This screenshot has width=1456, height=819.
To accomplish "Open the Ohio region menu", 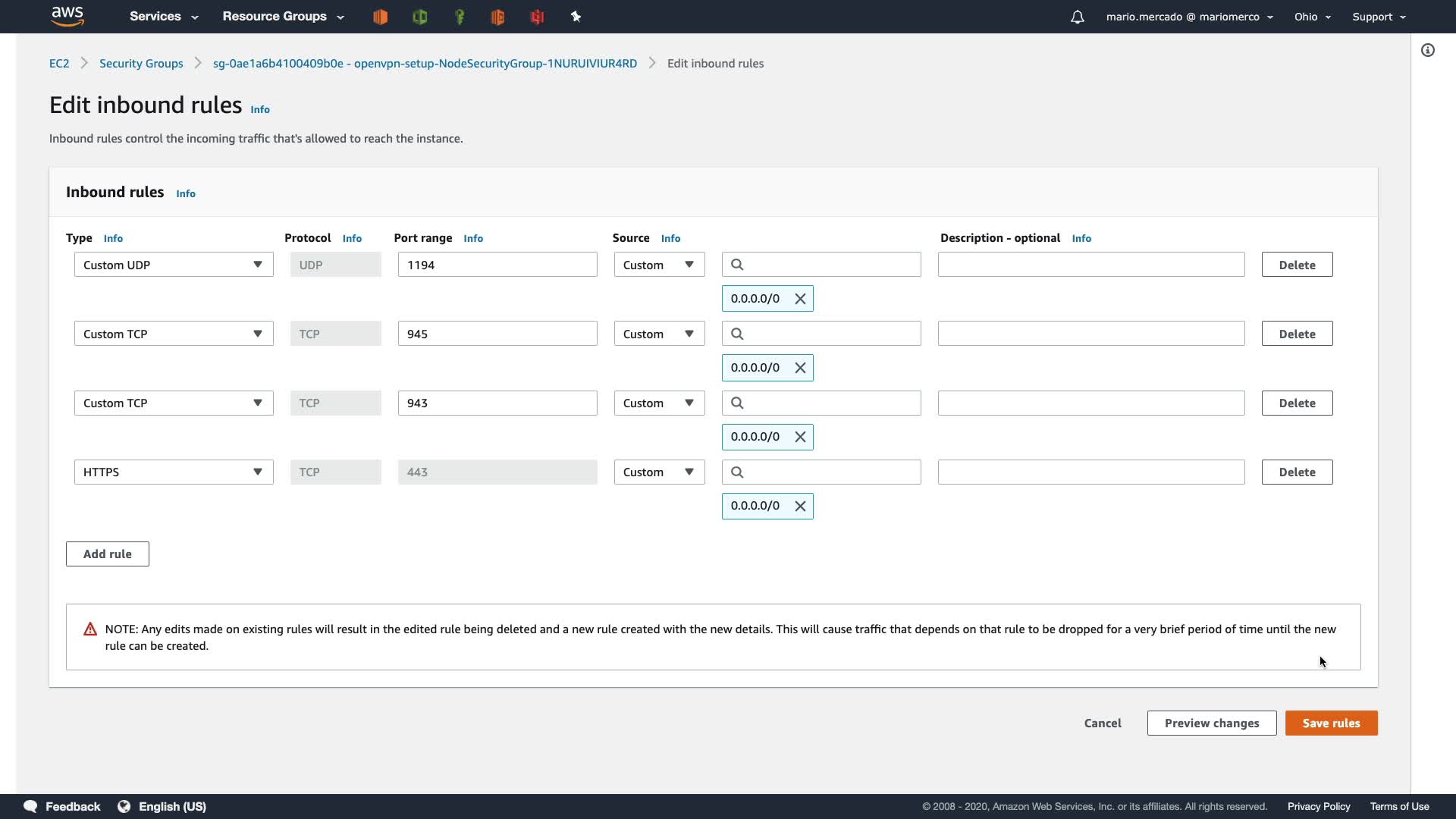I will (1312, 17).
